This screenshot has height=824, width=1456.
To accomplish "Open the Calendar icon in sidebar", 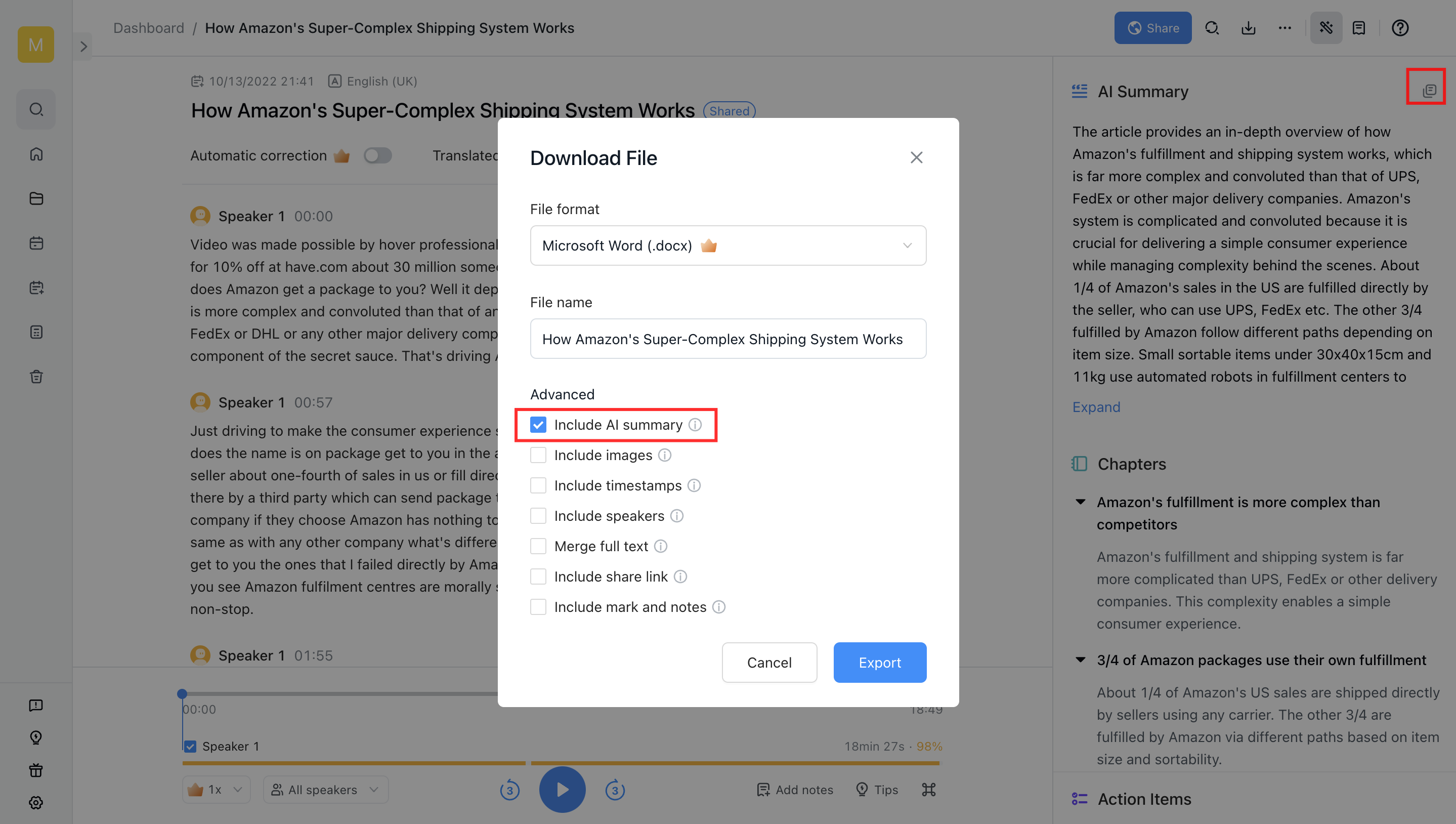I will pyautogui.click(x=36, y=243).
